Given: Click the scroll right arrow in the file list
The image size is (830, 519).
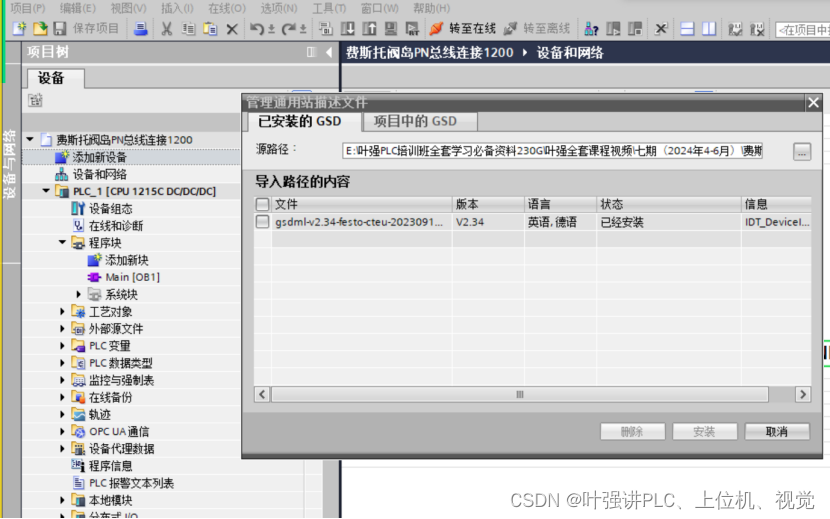Looking at the screenshot, I should coord(803,394).
